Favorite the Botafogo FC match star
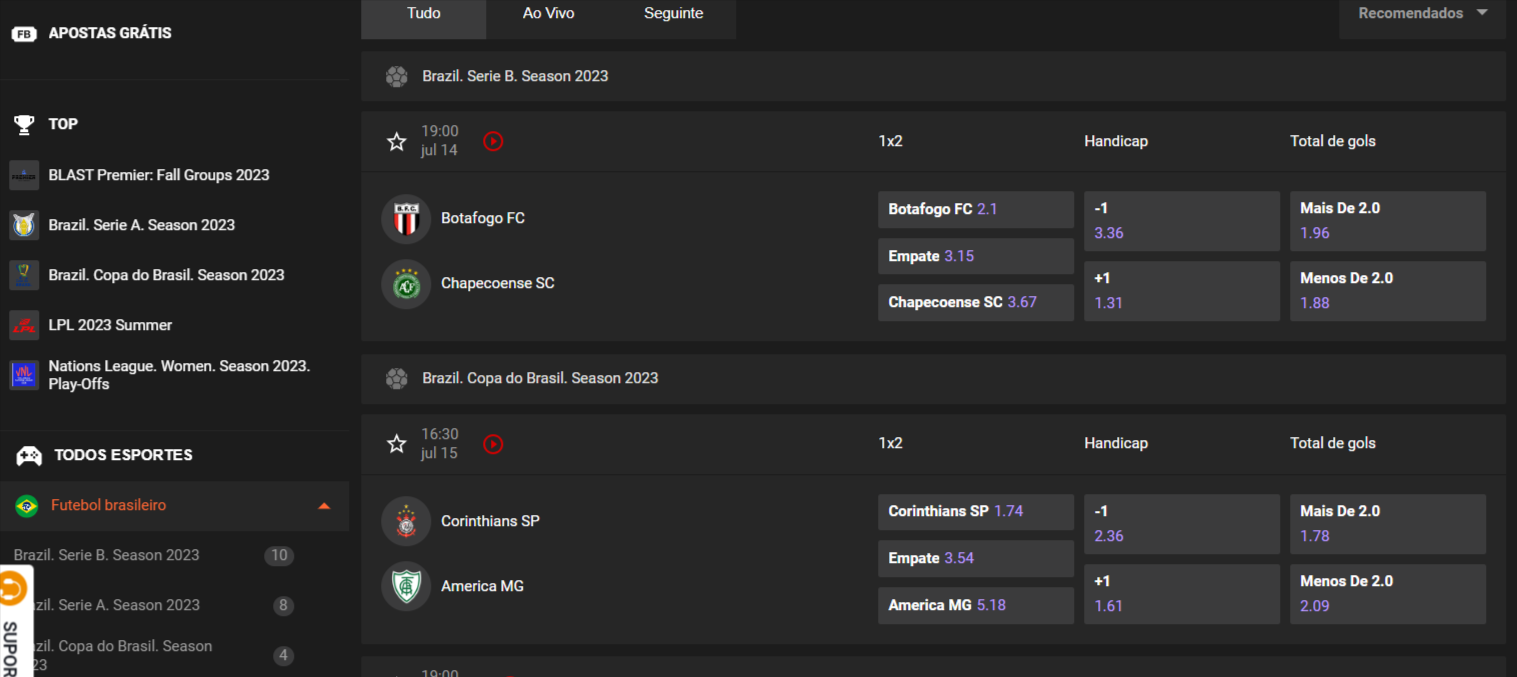This screenshot has width=1517, height=677. pos(397,142)
